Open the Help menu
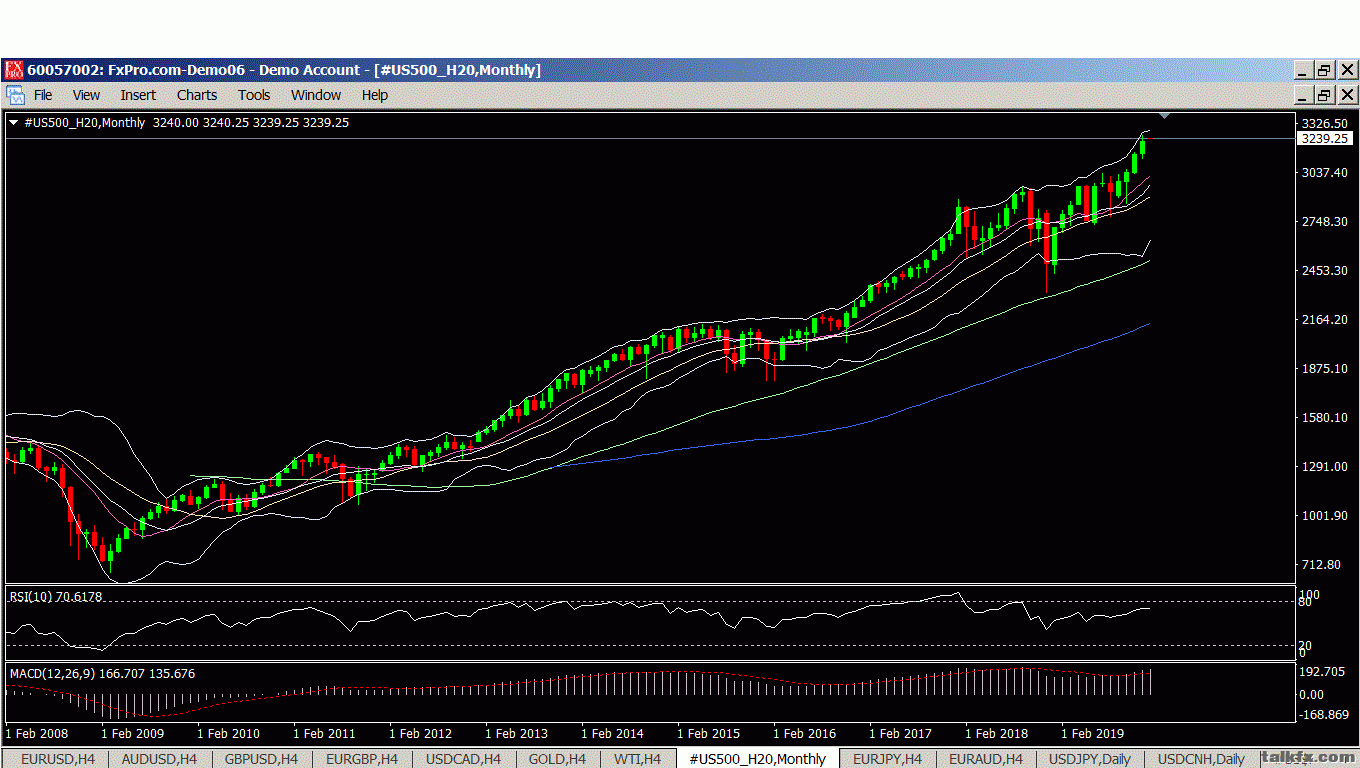 375,95
